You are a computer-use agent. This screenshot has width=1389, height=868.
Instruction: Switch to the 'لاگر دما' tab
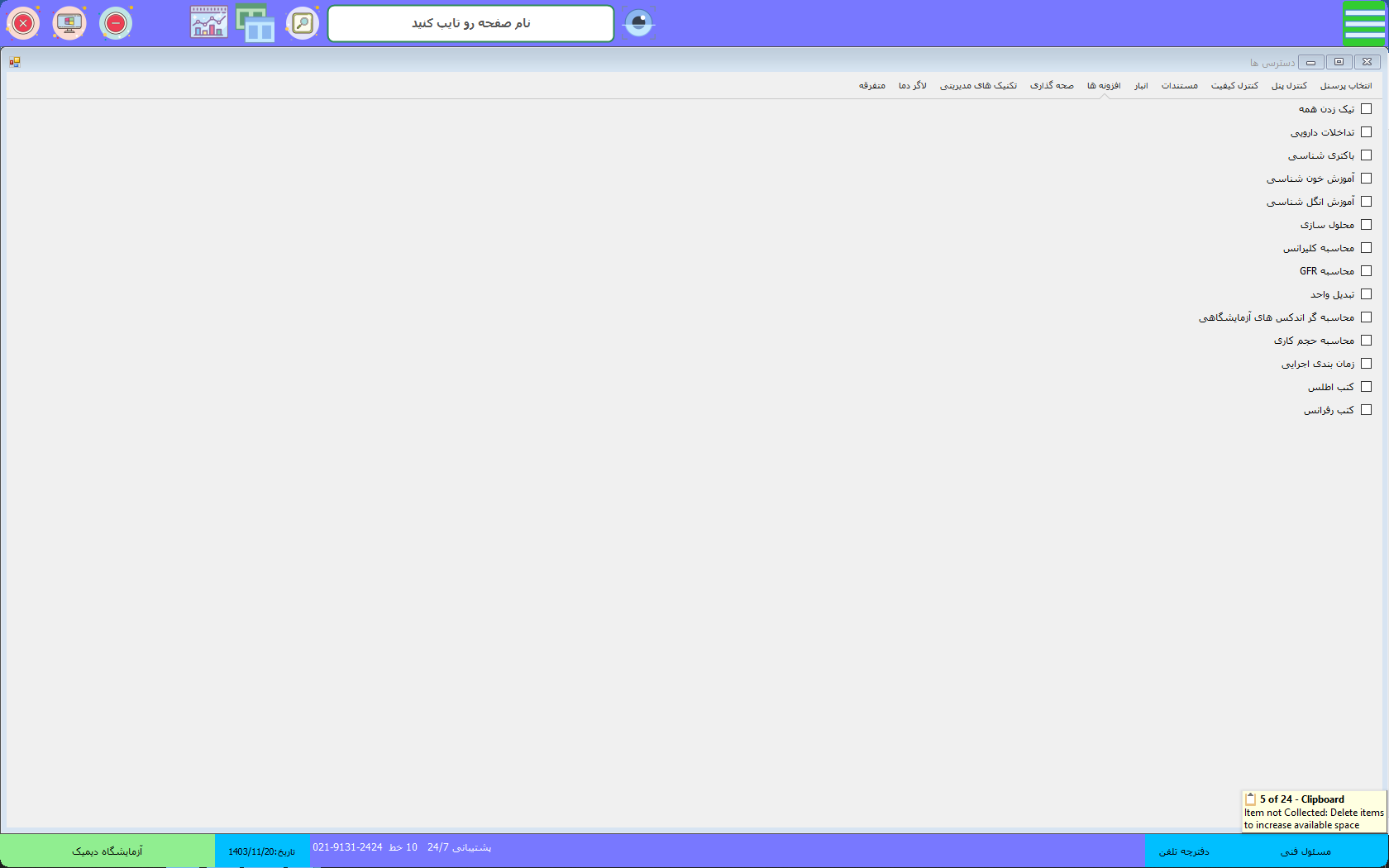[913, 86]
